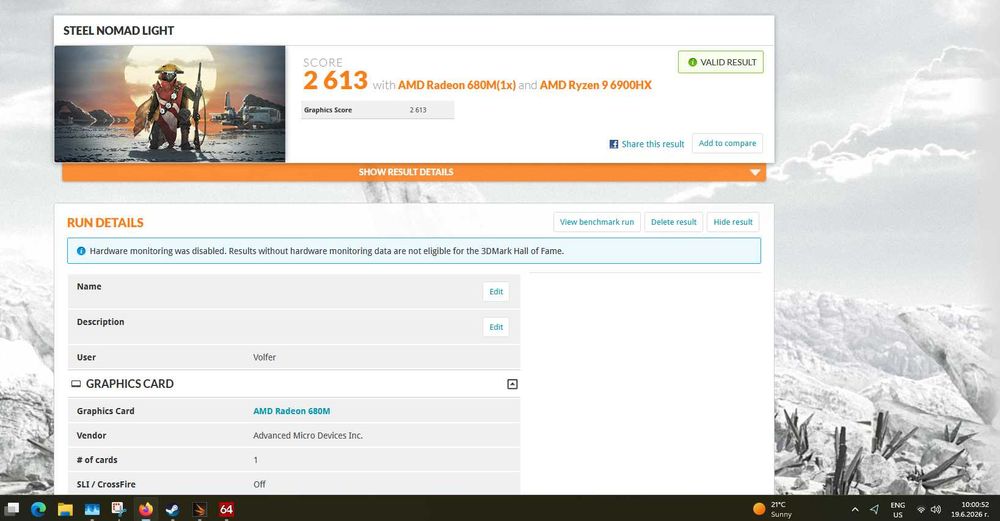Click the 2 613 score value

pyautogui.click(x=335, y=81)
